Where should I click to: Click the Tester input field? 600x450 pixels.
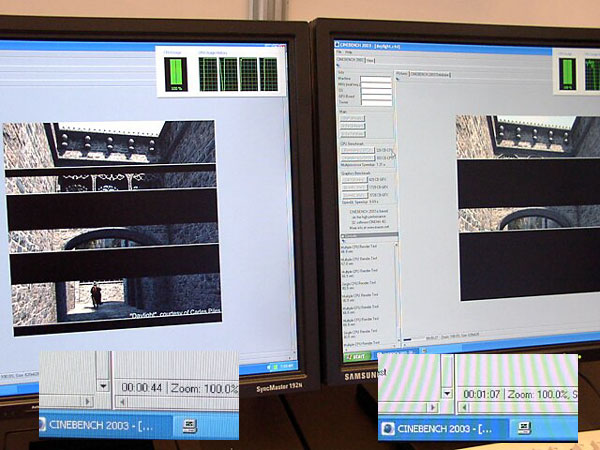click(x=376, y=102)
